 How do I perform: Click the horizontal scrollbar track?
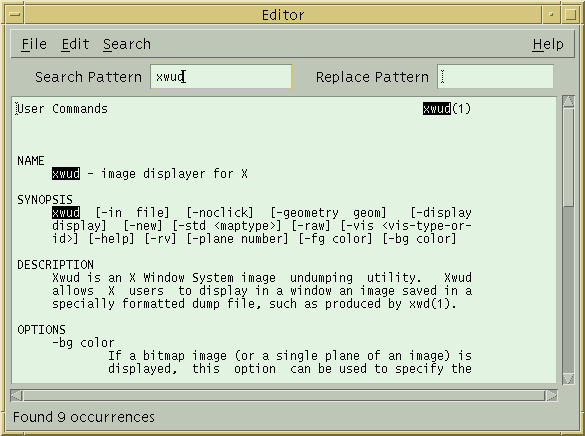(284, 395)
